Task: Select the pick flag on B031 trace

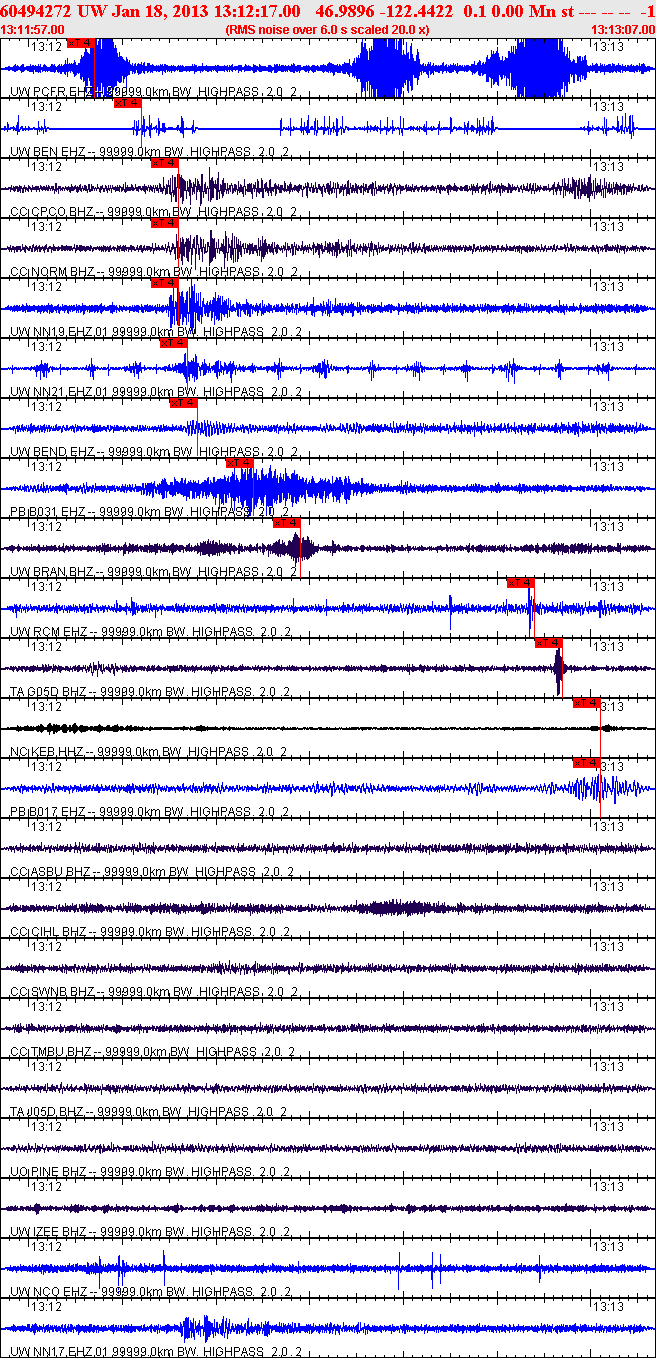Action: pyautogui.click(x=240, y=463)
